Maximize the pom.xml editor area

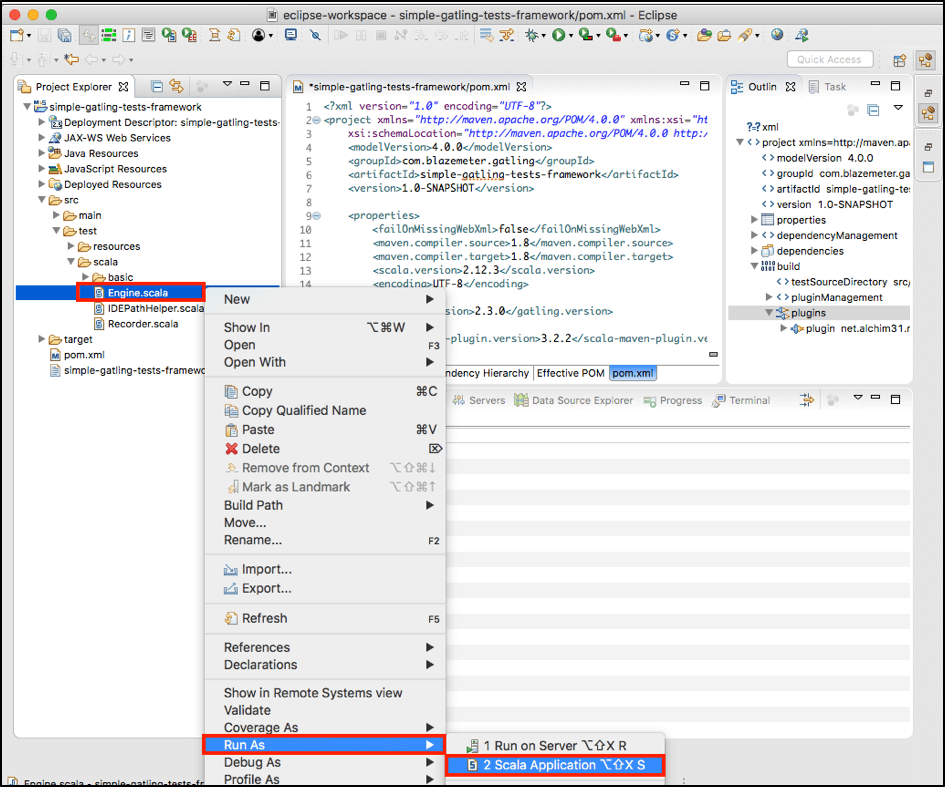705,86
